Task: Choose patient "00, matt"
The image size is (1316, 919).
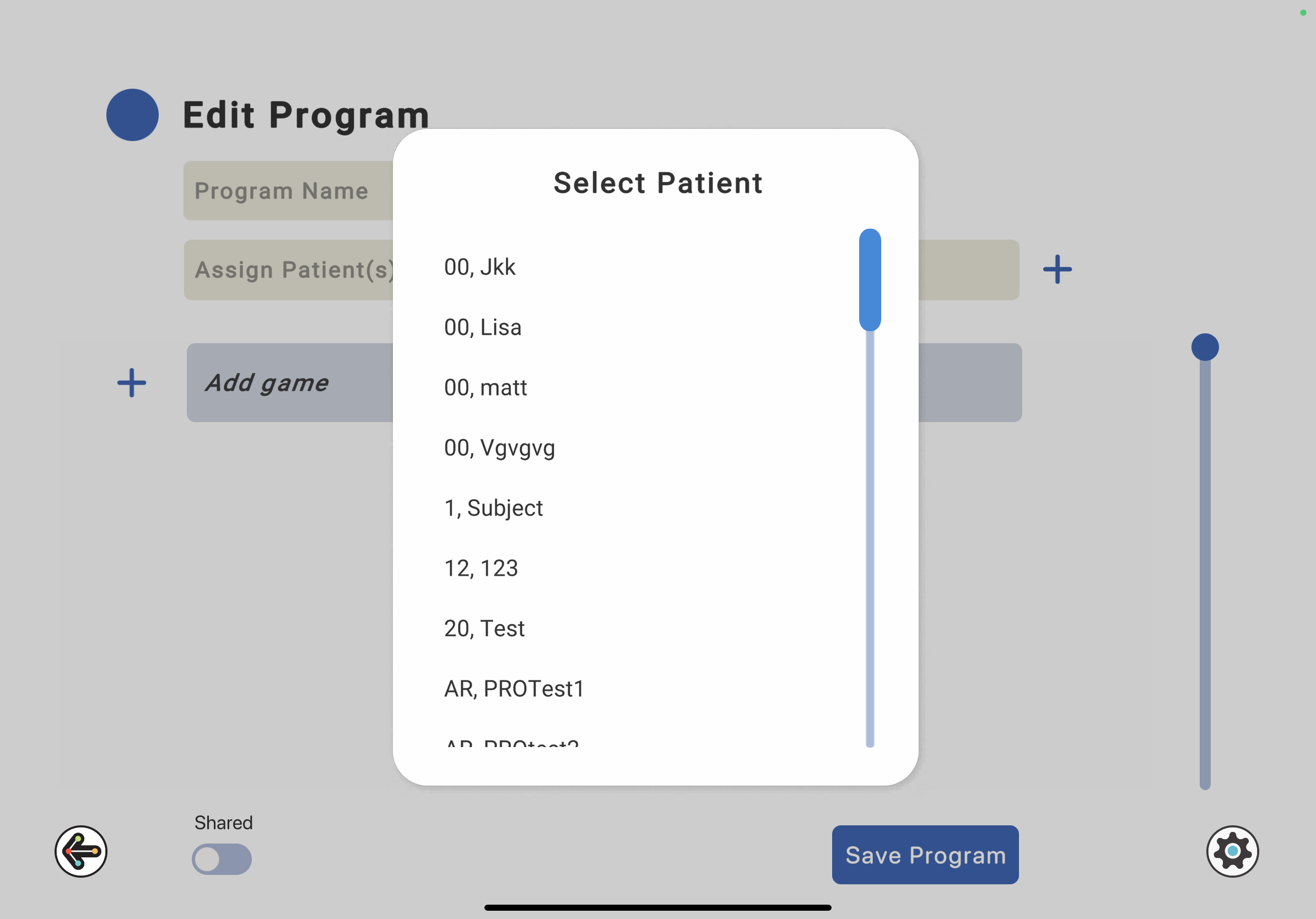Action: (486, 388)
